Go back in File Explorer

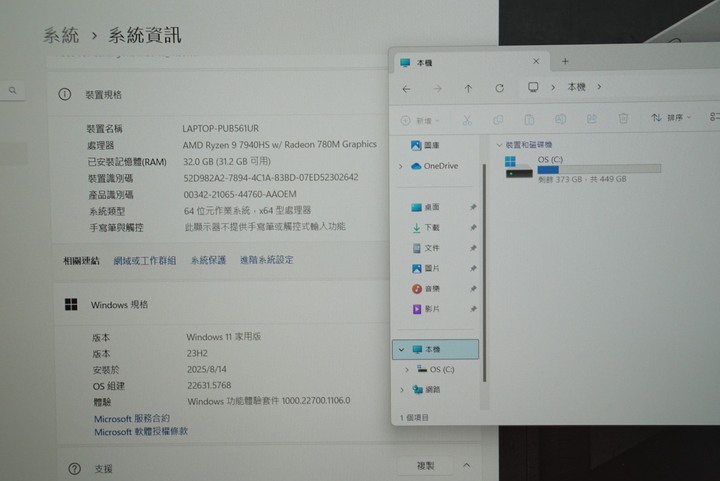pos(406,89)
